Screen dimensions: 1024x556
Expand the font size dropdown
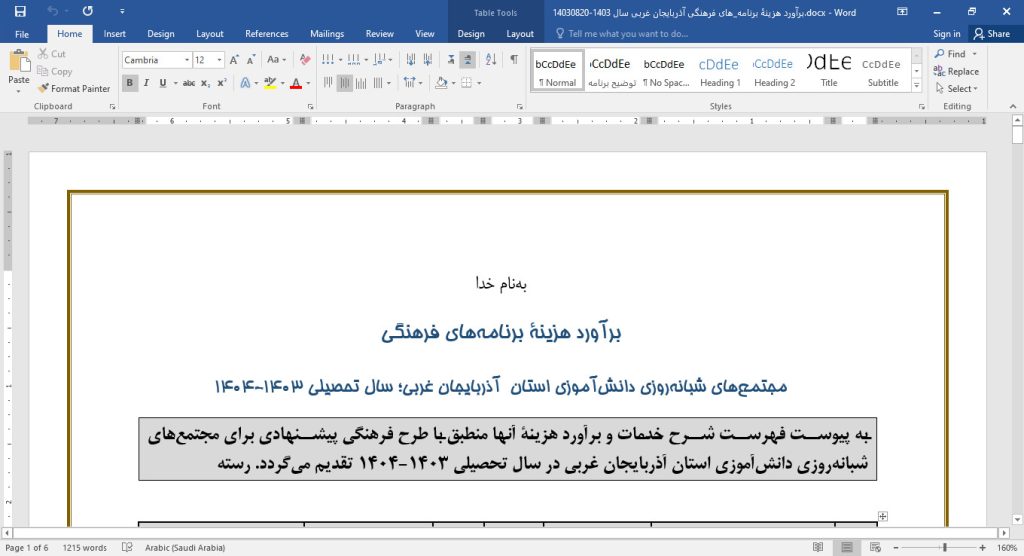click(x=219, y=60)
